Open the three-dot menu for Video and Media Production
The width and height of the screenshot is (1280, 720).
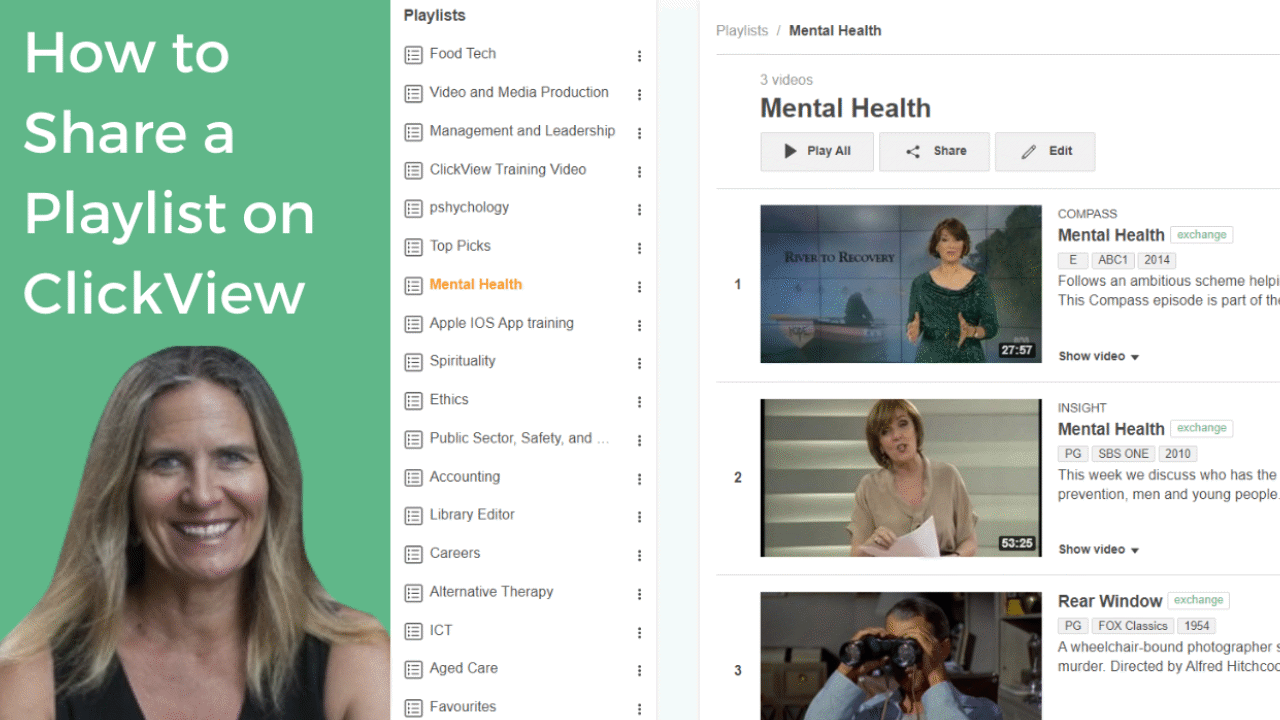coord(639,95)
